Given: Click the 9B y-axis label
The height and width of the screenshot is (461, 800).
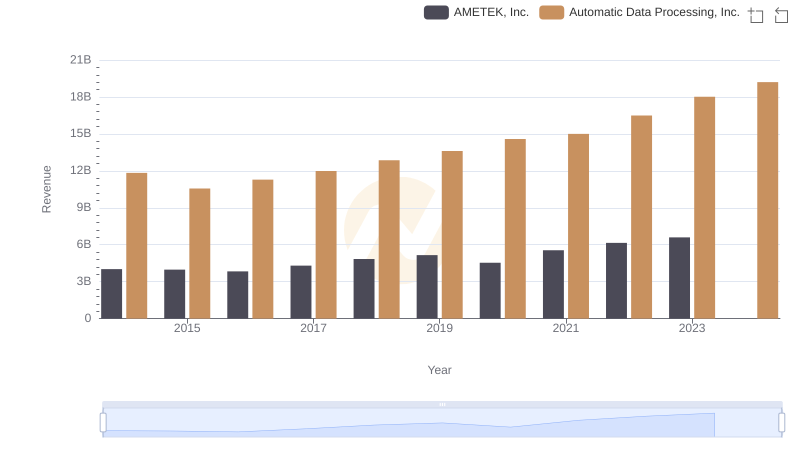Looking at the screenshot, I should pyautogui.click(x=84, y=208).
